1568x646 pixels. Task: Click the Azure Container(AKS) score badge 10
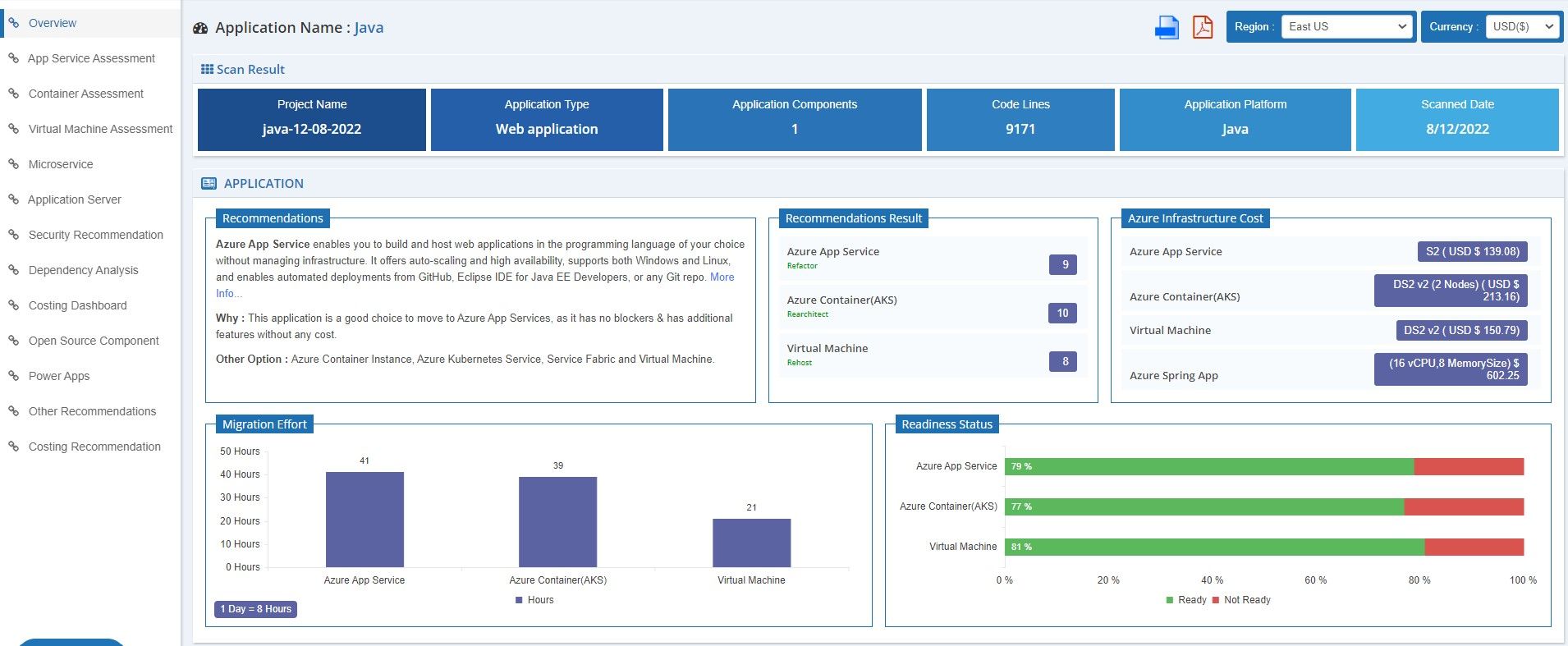(x=1063, y=313)
